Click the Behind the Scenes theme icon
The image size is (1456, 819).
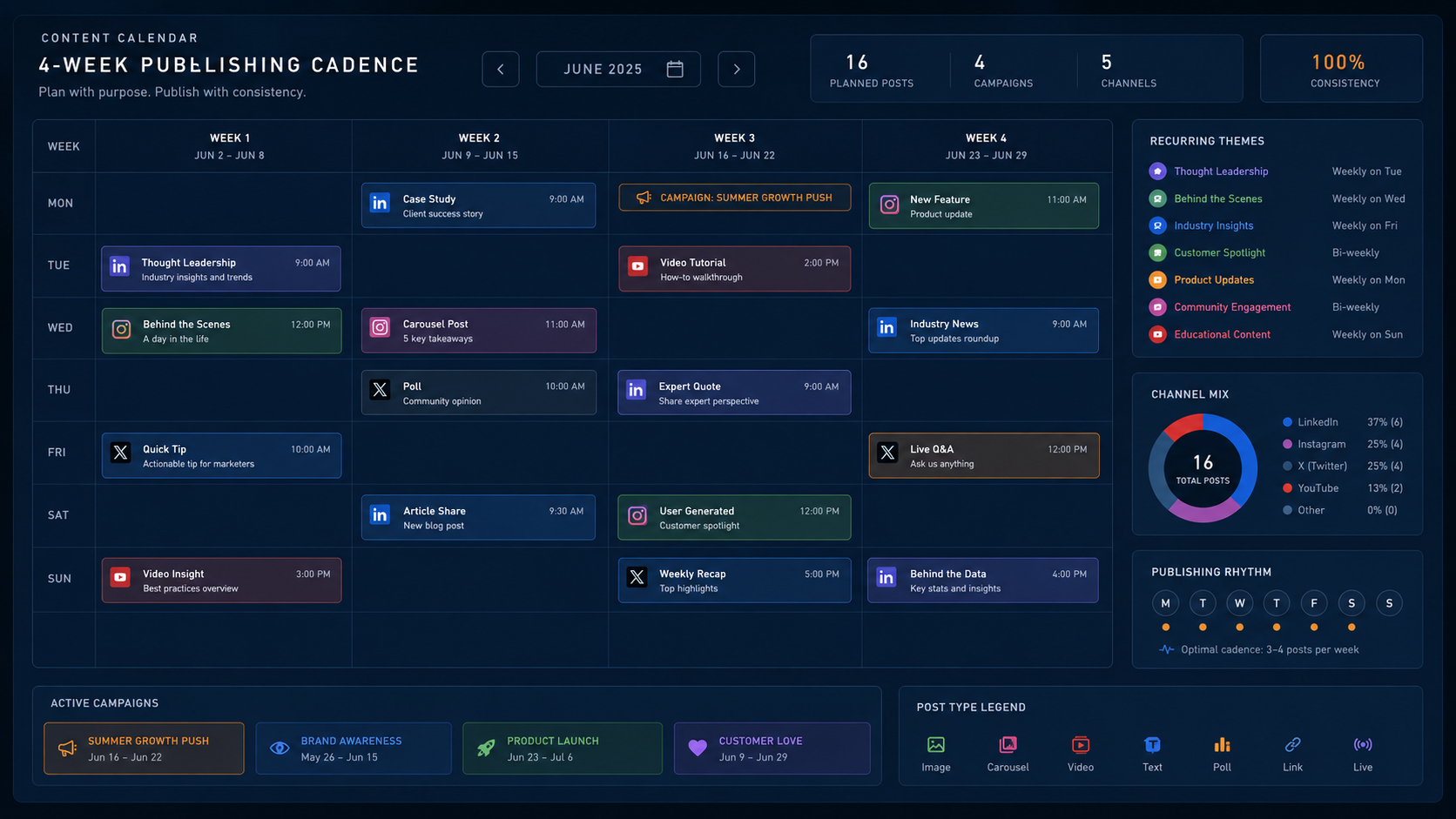[1157, 198]
